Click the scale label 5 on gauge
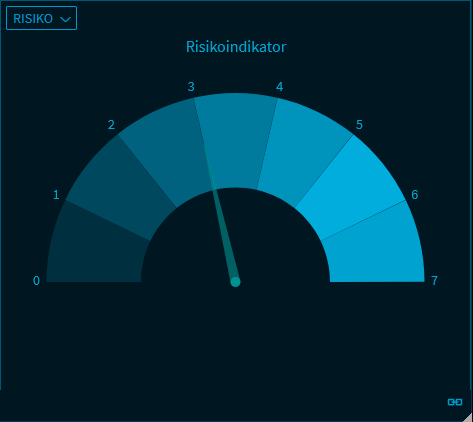The image size is (473, 422). pyautogui.click(x=359, y=125)
